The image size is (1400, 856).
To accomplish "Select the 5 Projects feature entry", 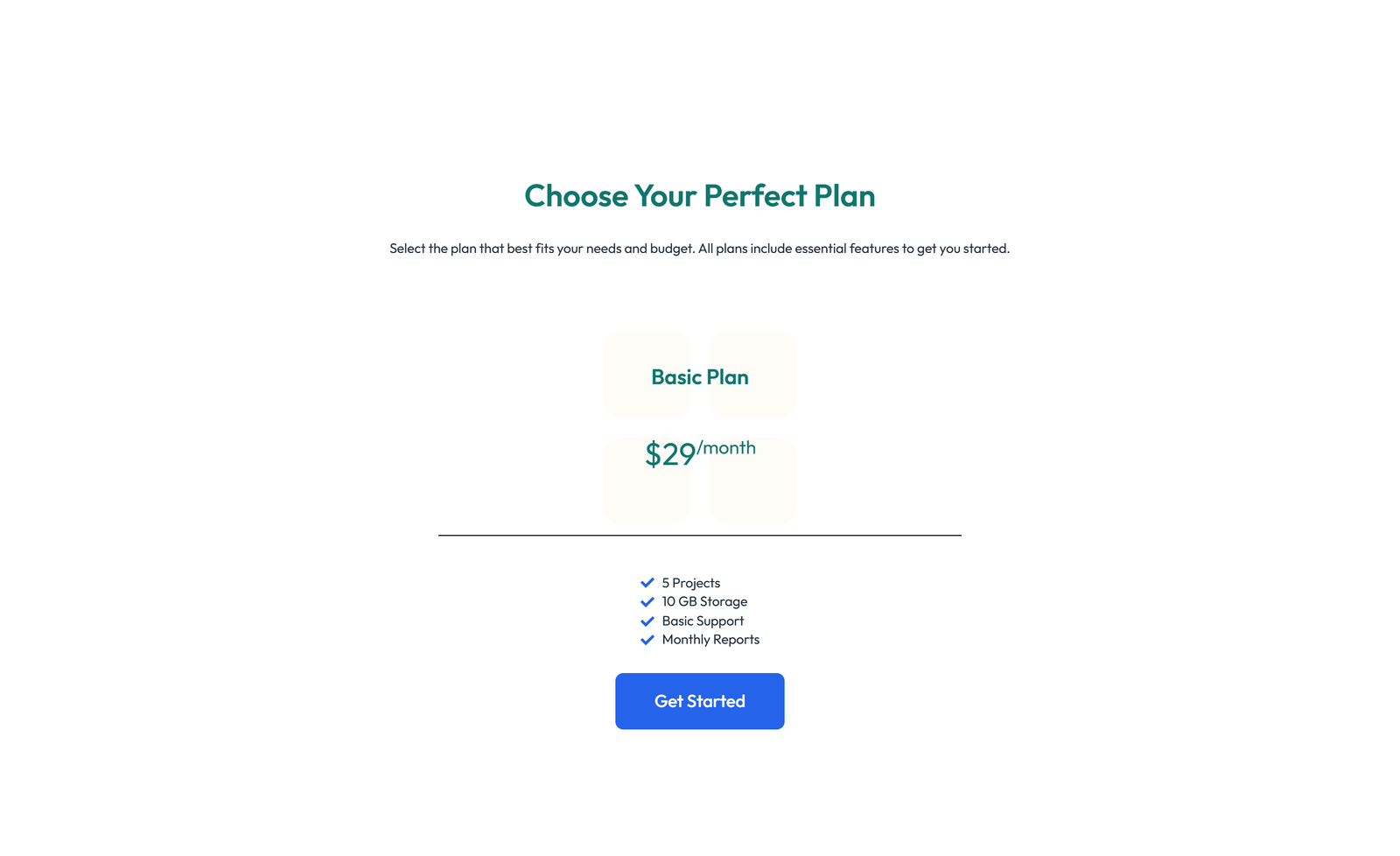I will coord(690,582).
